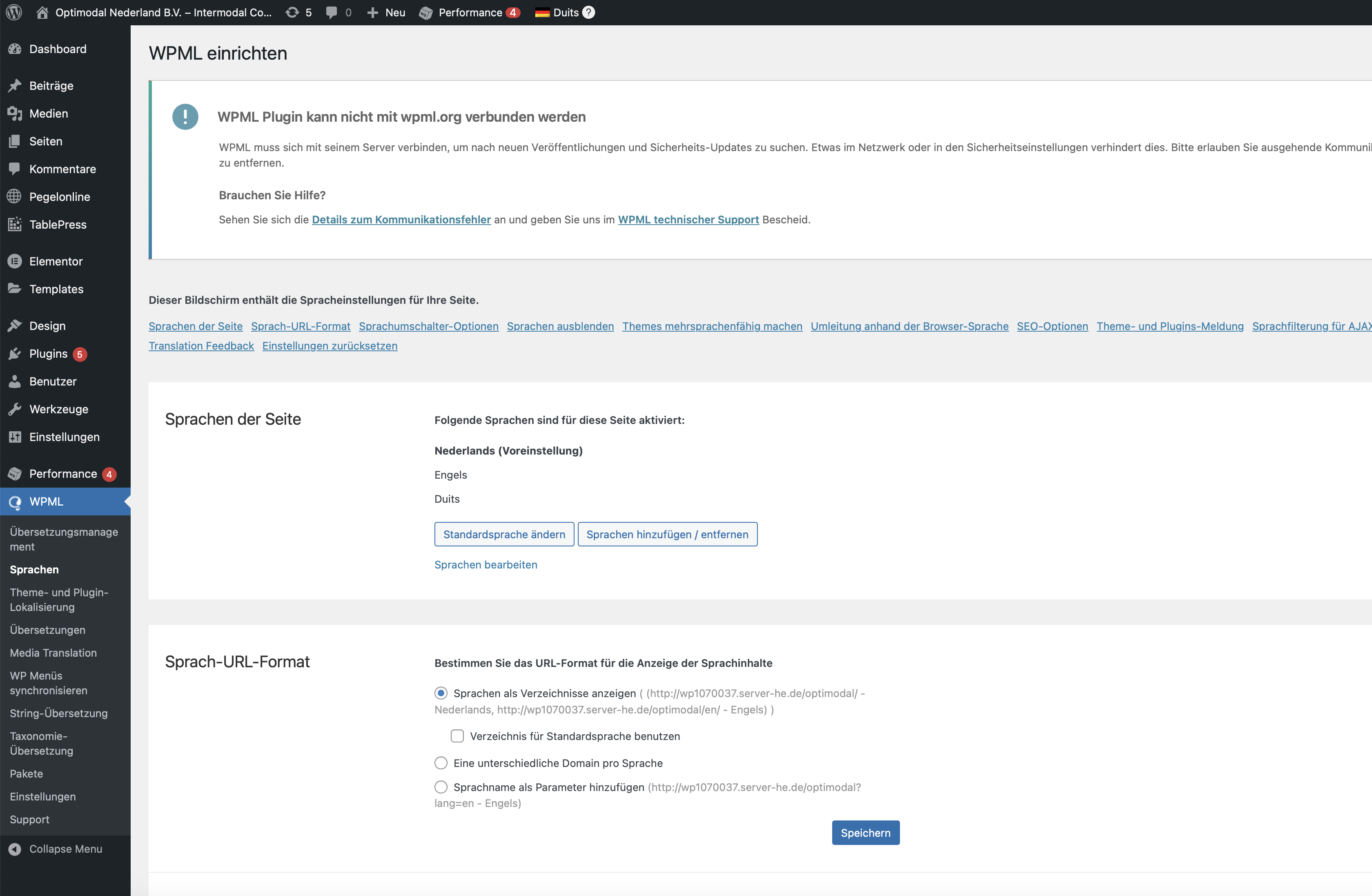Jump to Theme- und Plugins-Meldung link
Screen dimensions: 1372x896
[x=1169, y=326]
